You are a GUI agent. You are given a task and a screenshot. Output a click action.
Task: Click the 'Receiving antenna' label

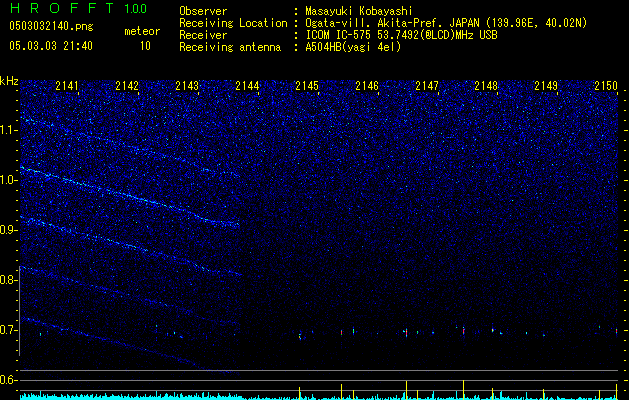click(x=230, y=47)
